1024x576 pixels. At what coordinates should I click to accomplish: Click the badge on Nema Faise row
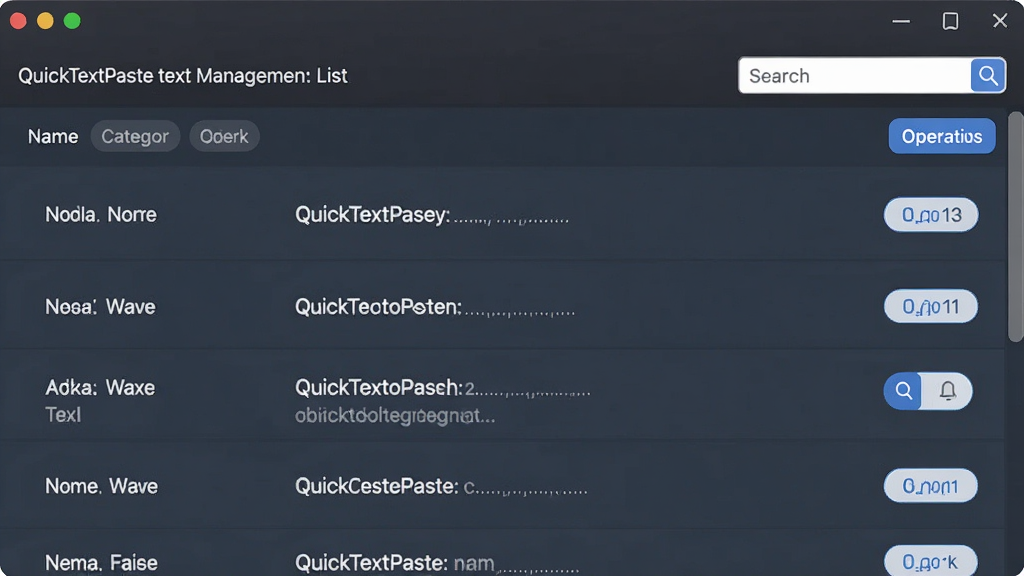[931, 561]
